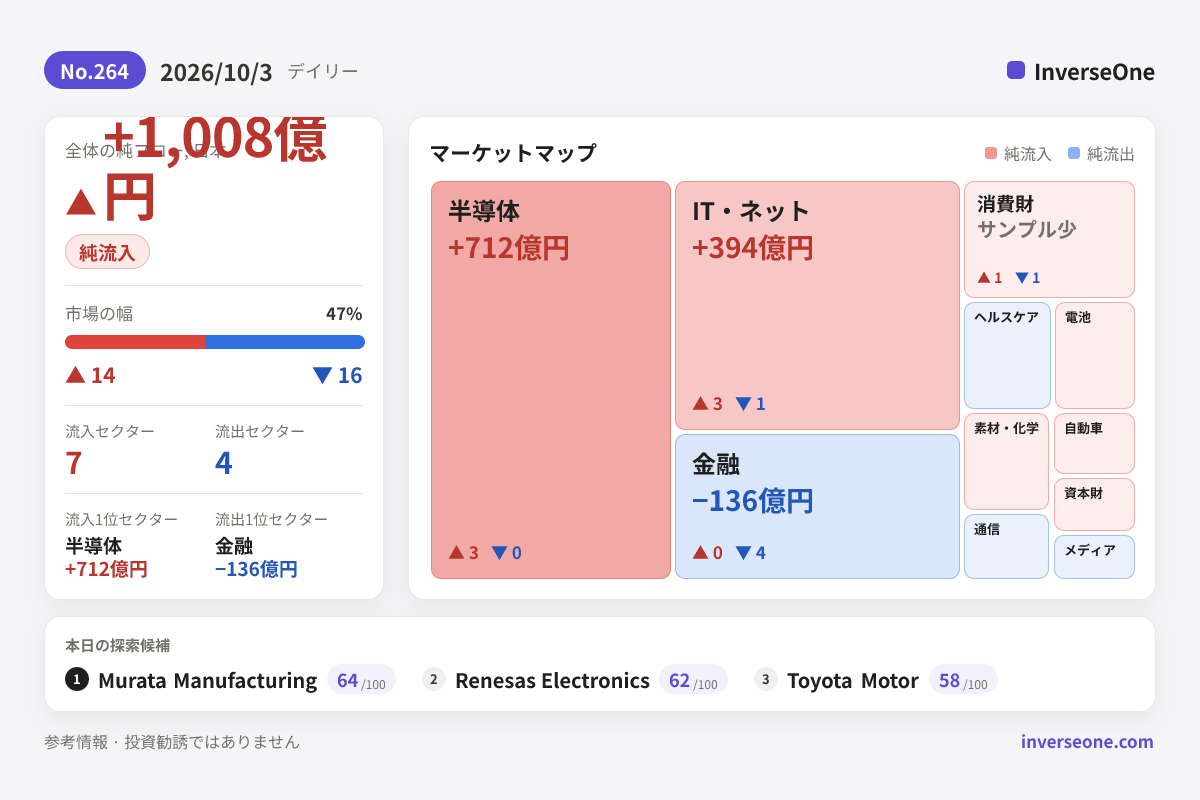Viewport: 1200px width, 800px height.
Task: Click down-triangle count in 半導体 tile
Action: tap(506, 552)
